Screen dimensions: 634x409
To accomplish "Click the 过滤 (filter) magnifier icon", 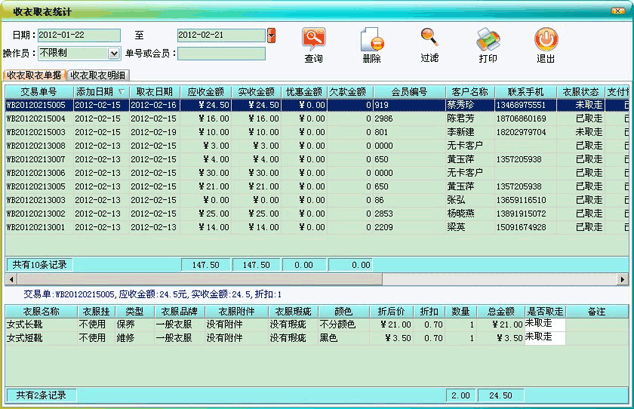I will pos(429,40).
